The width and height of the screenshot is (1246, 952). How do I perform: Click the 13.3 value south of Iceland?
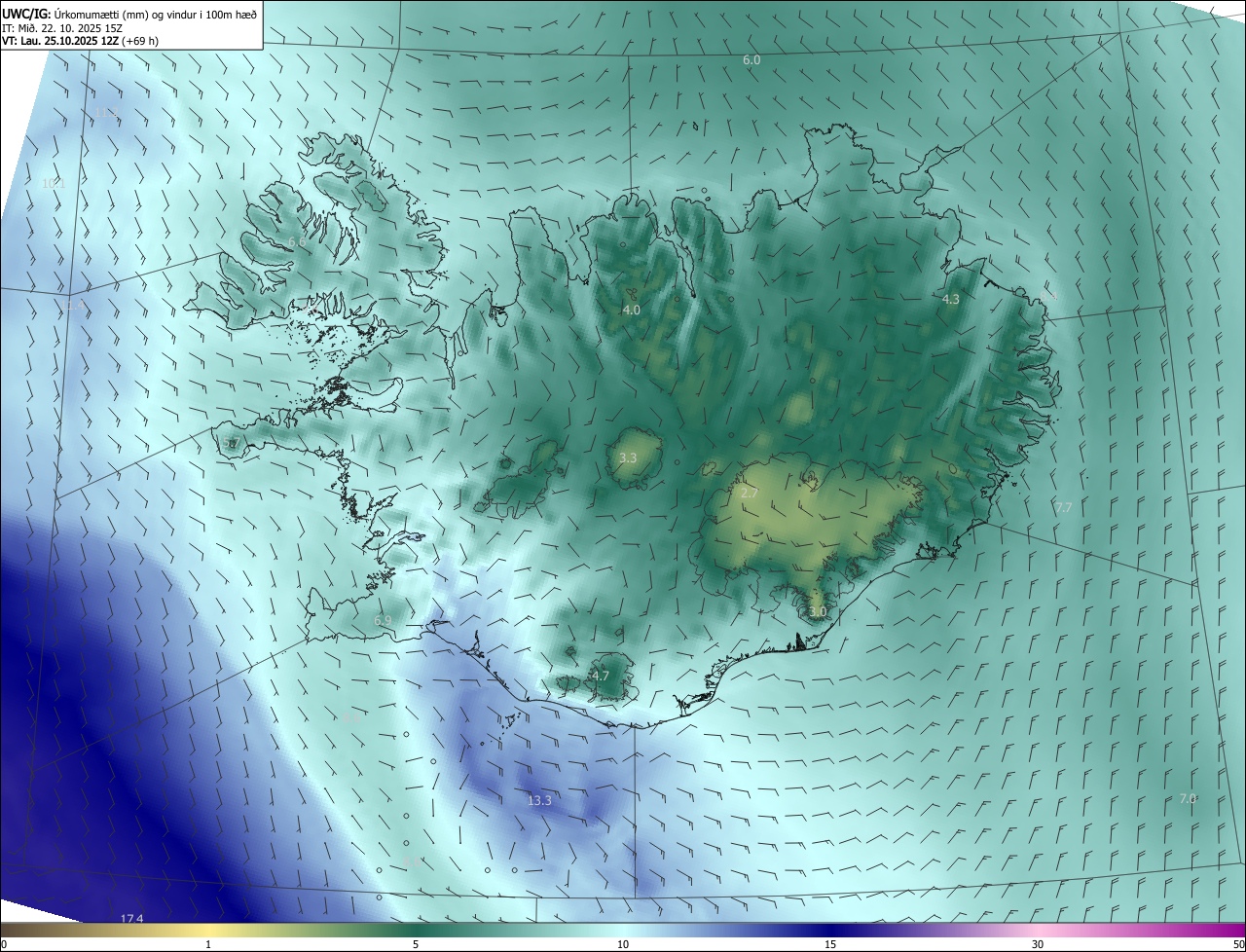539,800
